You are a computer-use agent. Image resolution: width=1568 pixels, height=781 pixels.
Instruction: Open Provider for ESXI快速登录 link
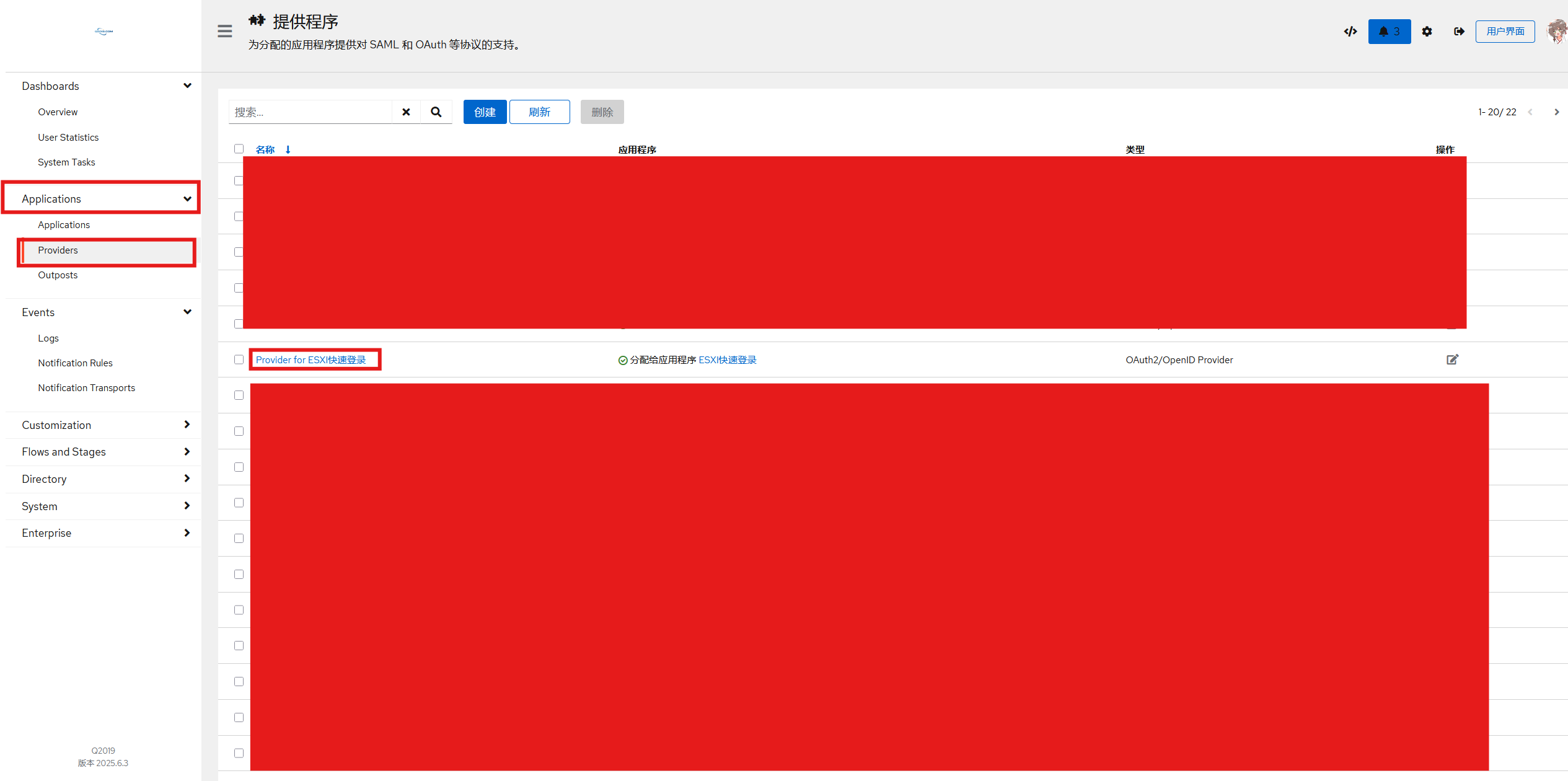[311, 360]
